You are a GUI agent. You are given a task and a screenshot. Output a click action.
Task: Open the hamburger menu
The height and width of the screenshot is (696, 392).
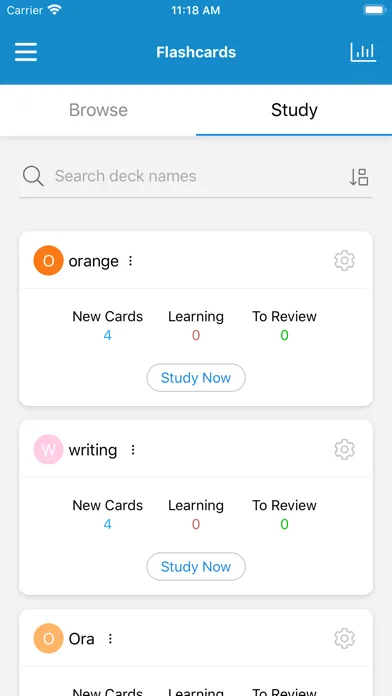pyautogui.click(x=26, y=52)
